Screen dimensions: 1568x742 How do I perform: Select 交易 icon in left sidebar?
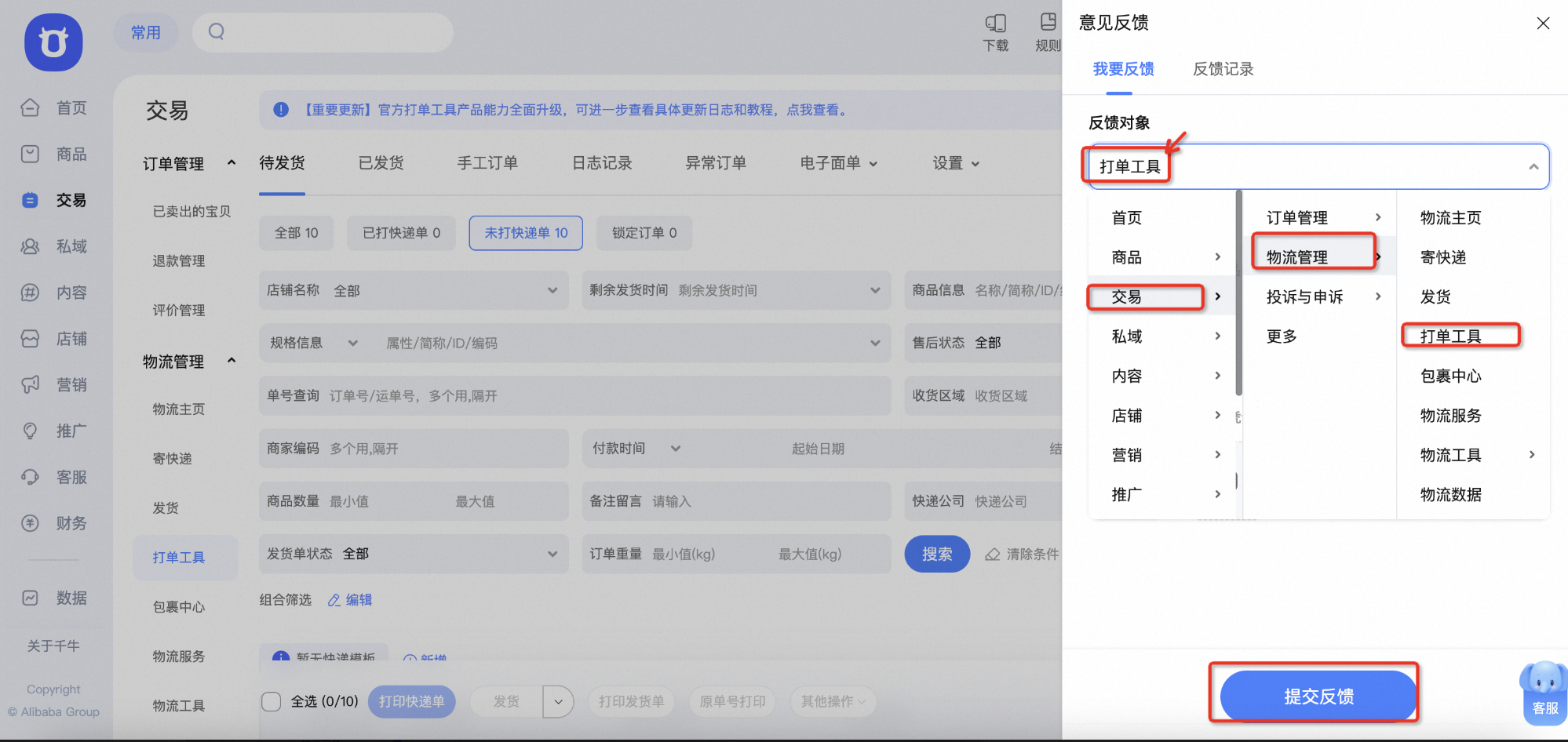point(30,200)
